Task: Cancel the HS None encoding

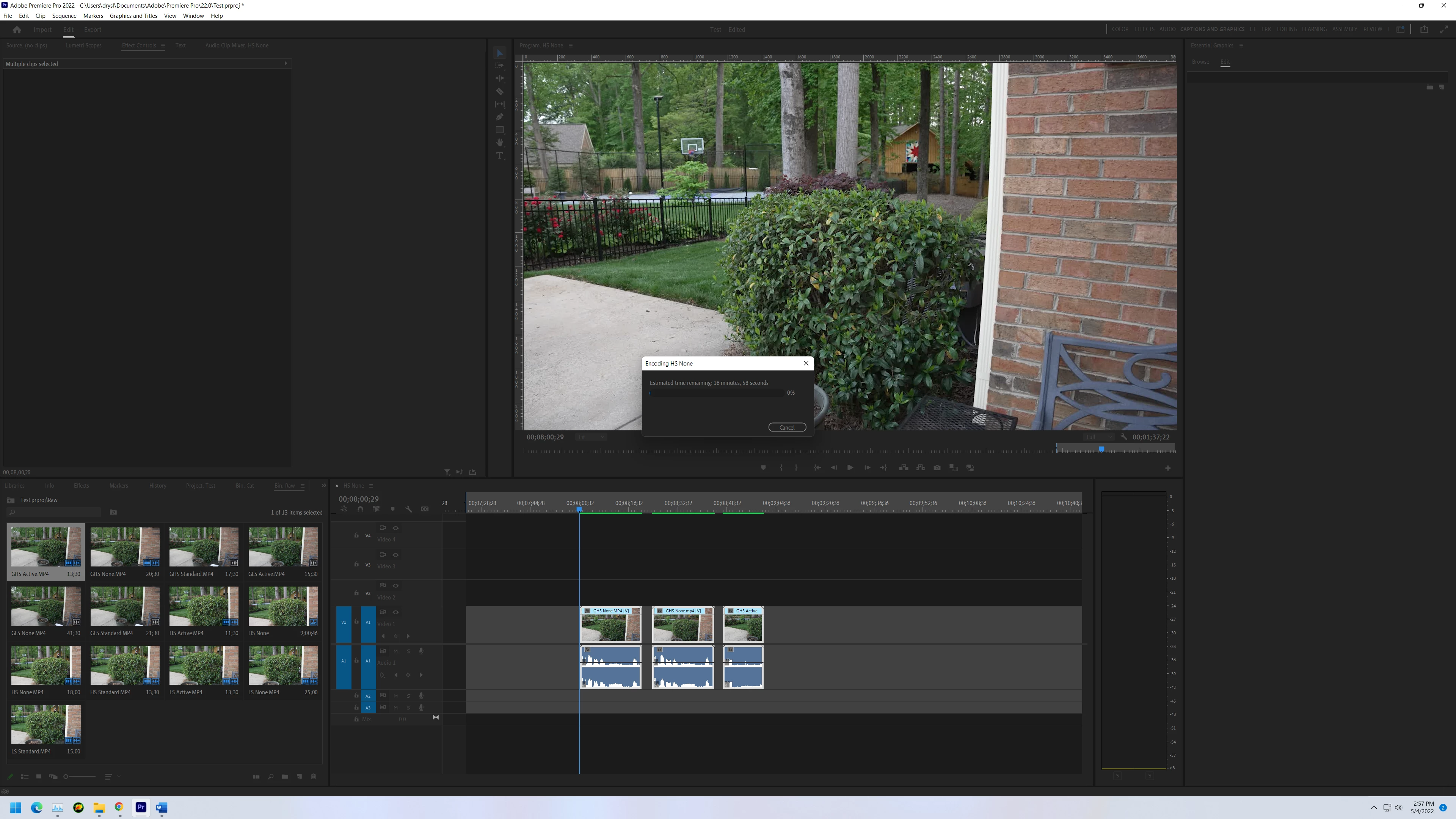Action: (787, 427)
